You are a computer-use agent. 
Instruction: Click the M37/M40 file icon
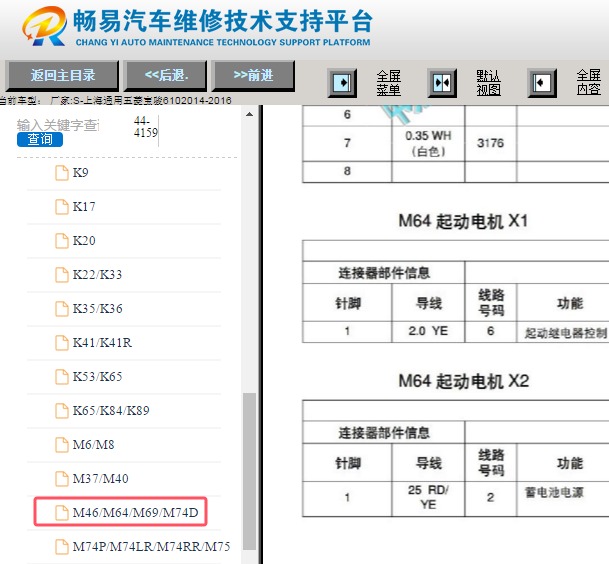(x=62, y=479)
